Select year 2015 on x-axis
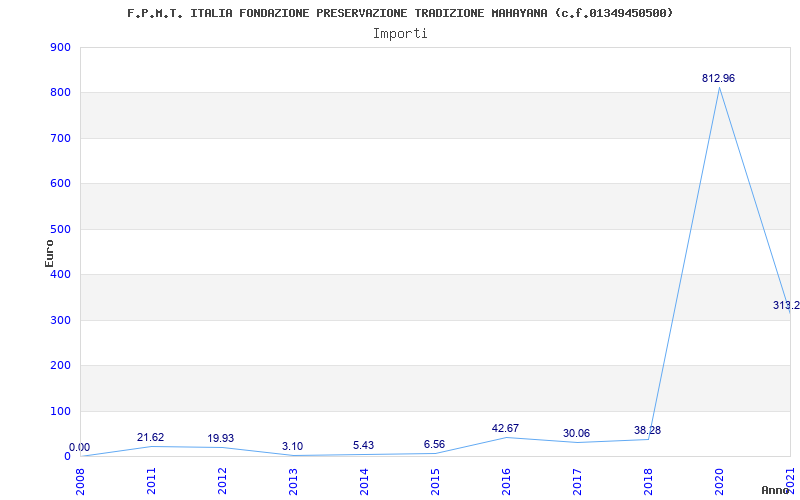 435,482
